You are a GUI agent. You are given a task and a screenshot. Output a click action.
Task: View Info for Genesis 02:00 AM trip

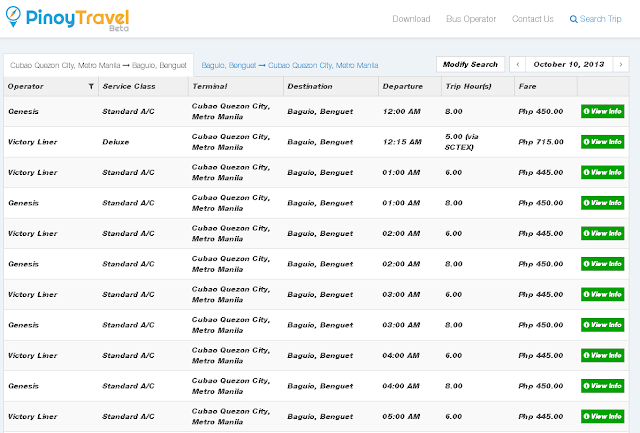point(602,264)
